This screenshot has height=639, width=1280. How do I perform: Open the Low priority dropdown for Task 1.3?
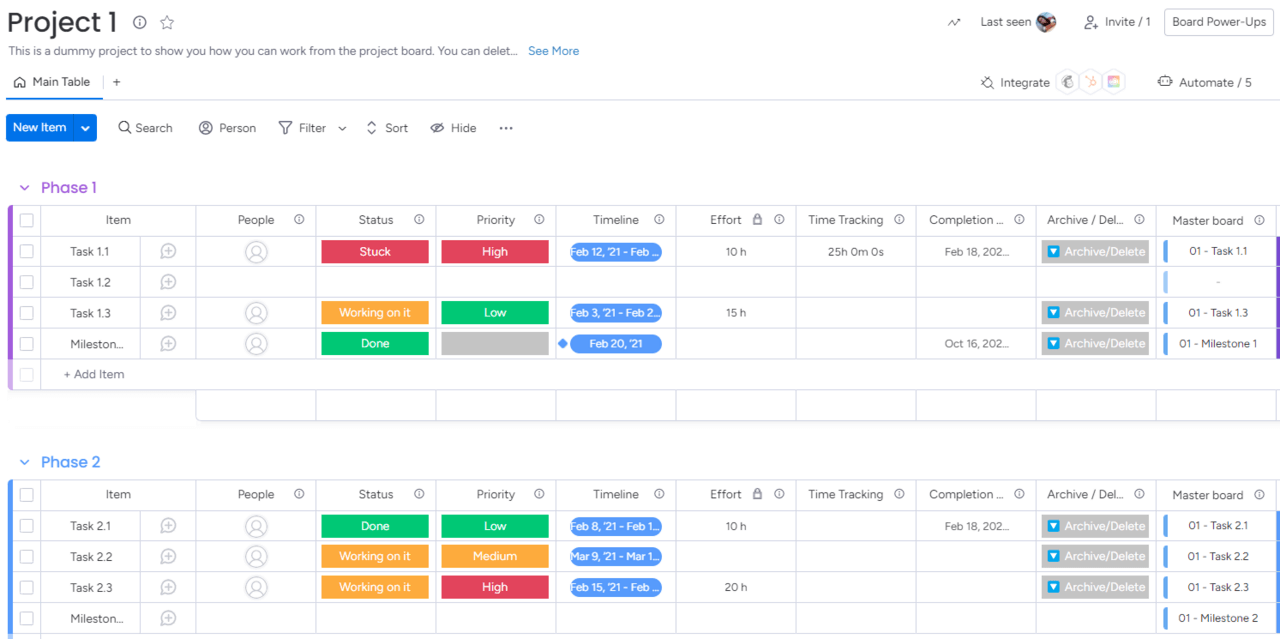[x=495, y=313]
